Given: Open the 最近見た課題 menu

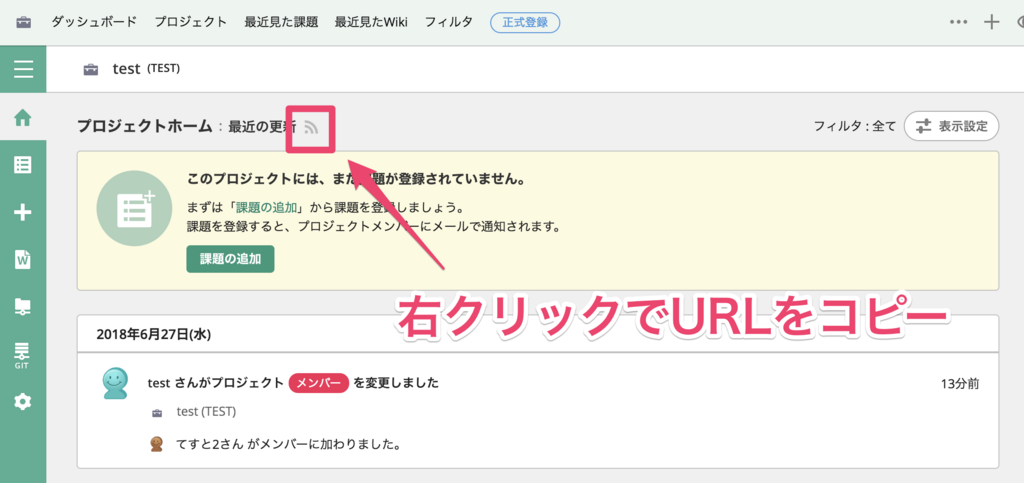Looking at the screenshot, I should click(281, 22).
